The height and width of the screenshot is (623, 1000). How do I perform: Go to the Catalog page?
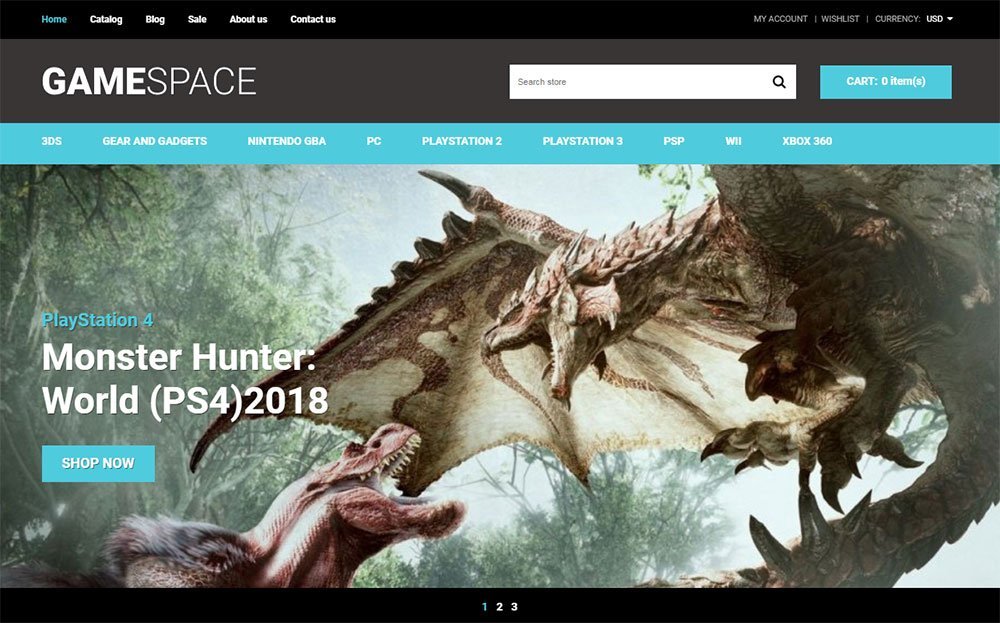point(106,19)
